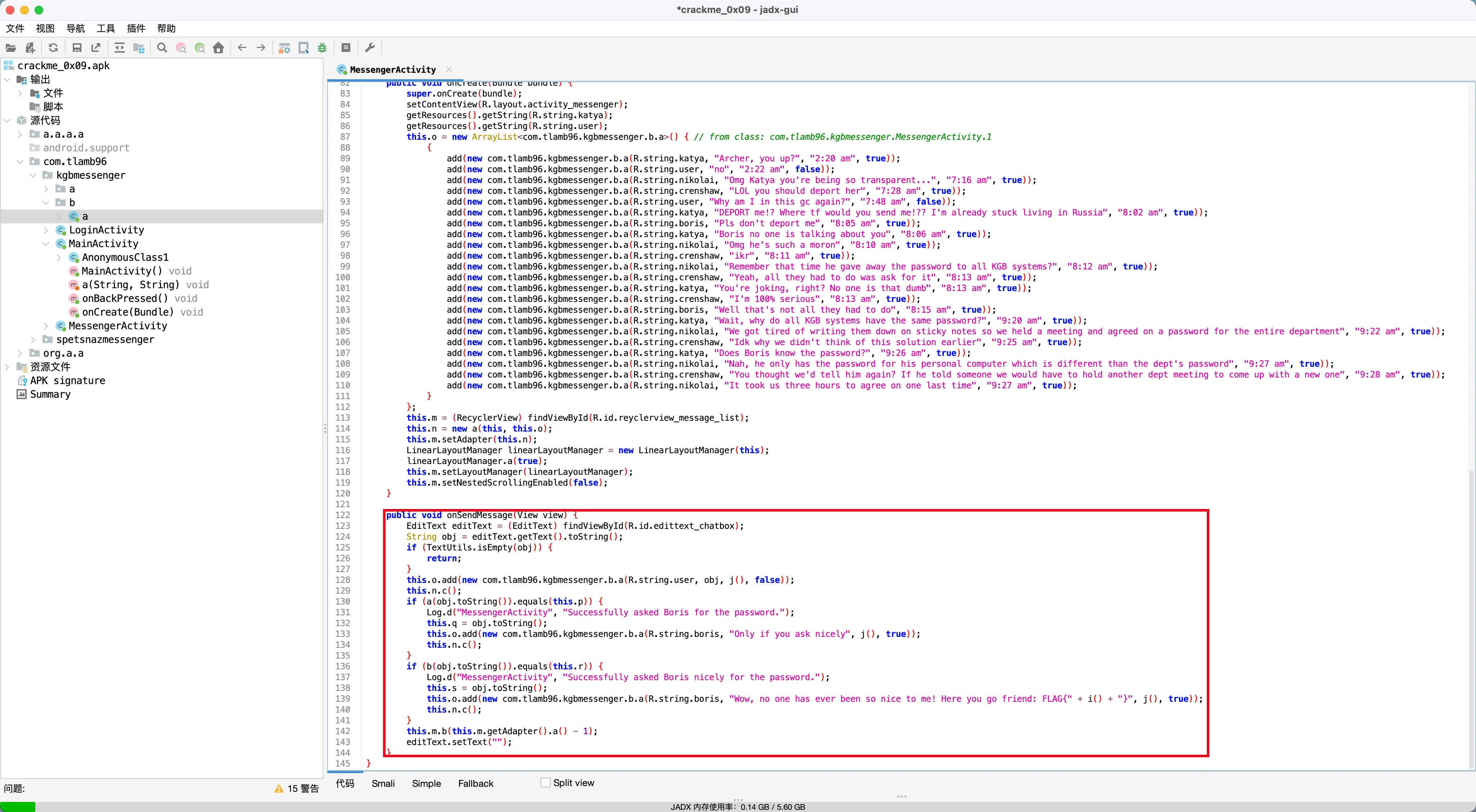Close the MessengerActivity tab
This screenshot has height=812, width=1476.
(449, 69)
